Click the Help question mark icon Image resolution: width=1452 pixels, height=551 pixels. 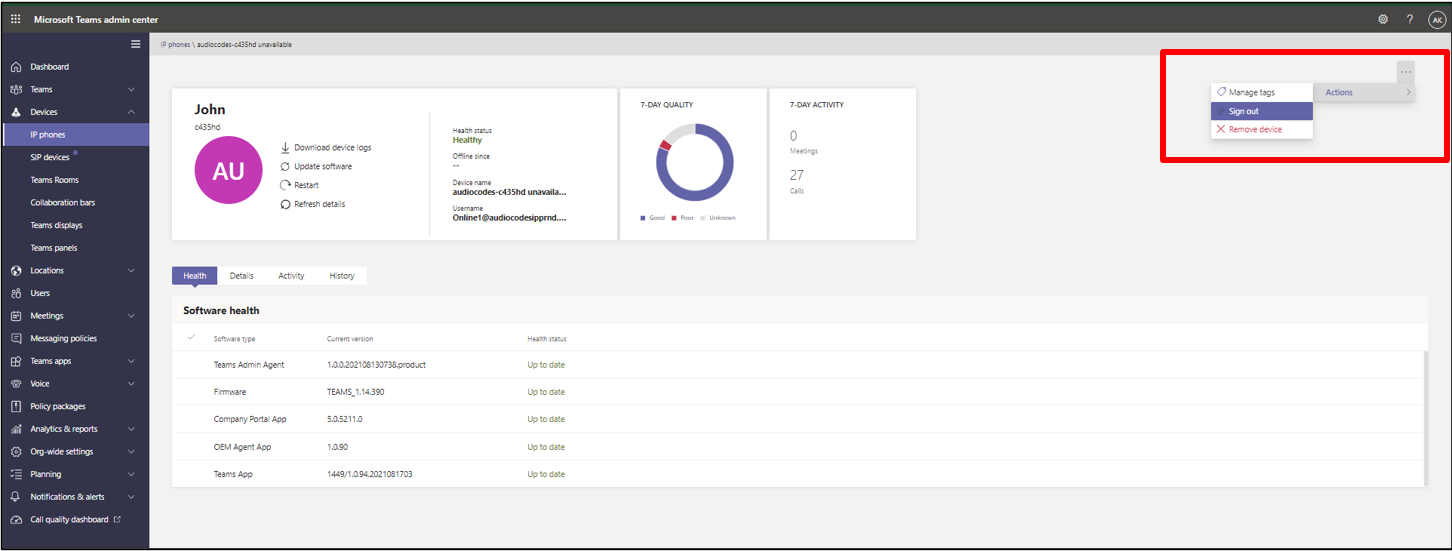coord(1409,20)
